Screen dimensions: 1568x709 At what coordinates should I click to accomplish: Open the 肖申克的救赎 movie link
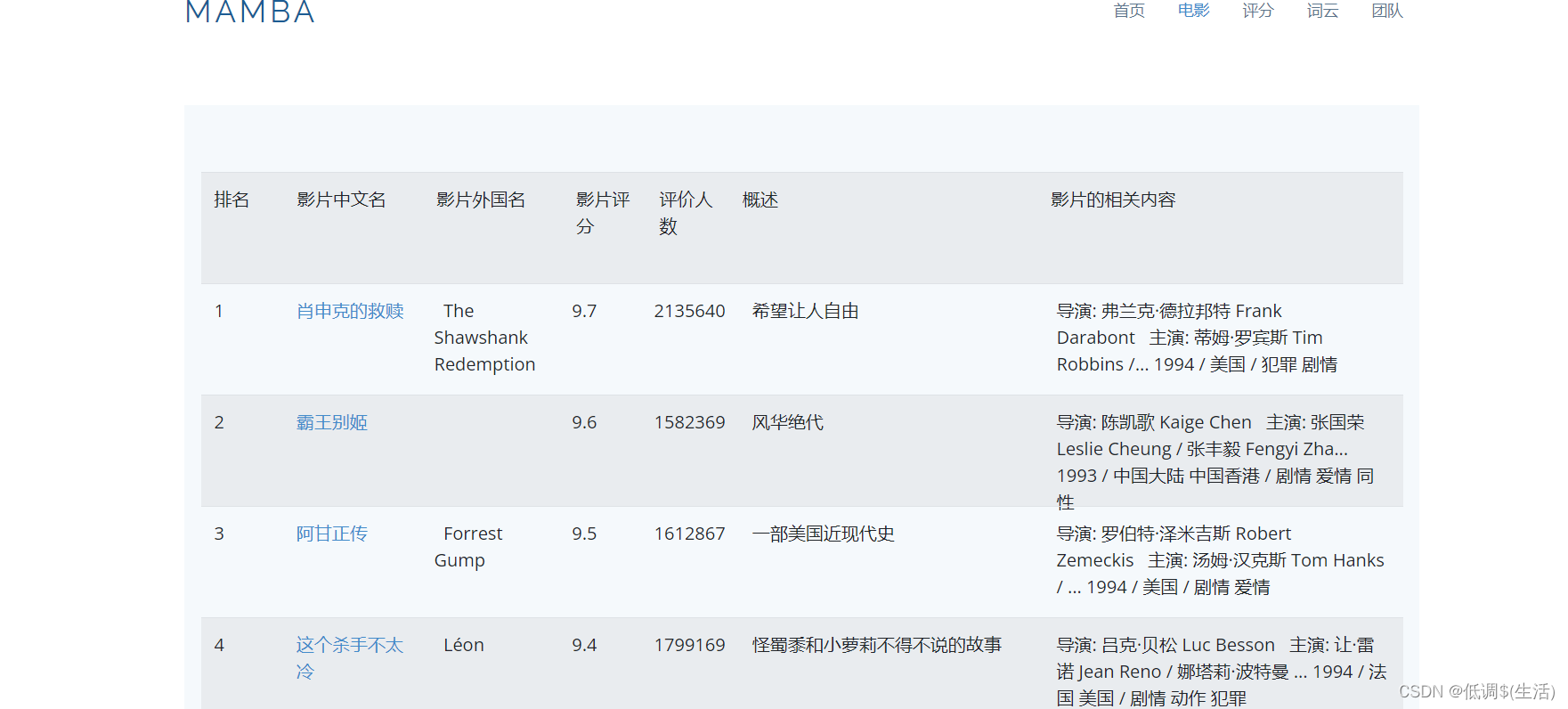[350, 311]
